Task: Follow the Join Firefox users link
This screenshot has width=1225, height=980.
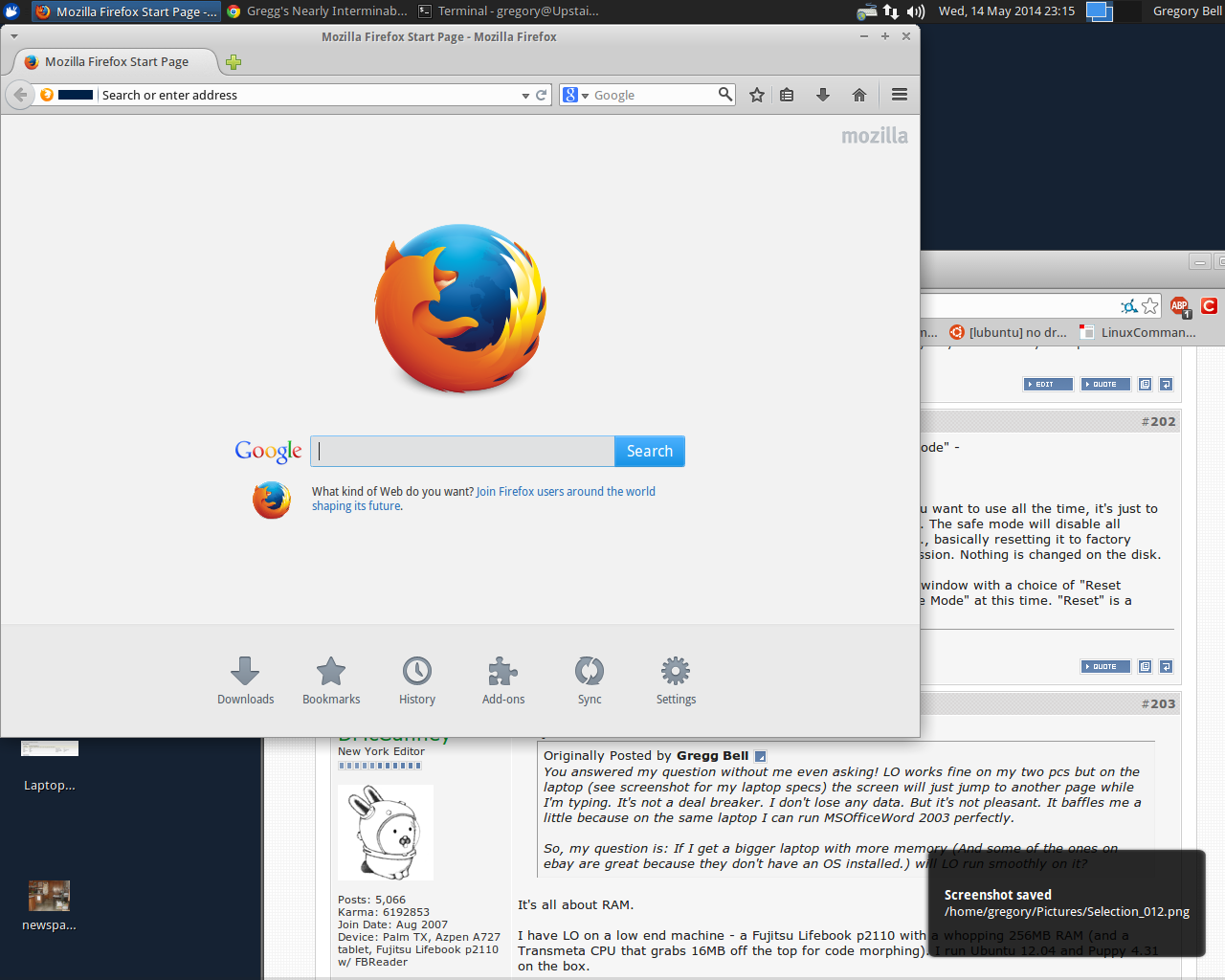Action: click(x=483, y=499)
